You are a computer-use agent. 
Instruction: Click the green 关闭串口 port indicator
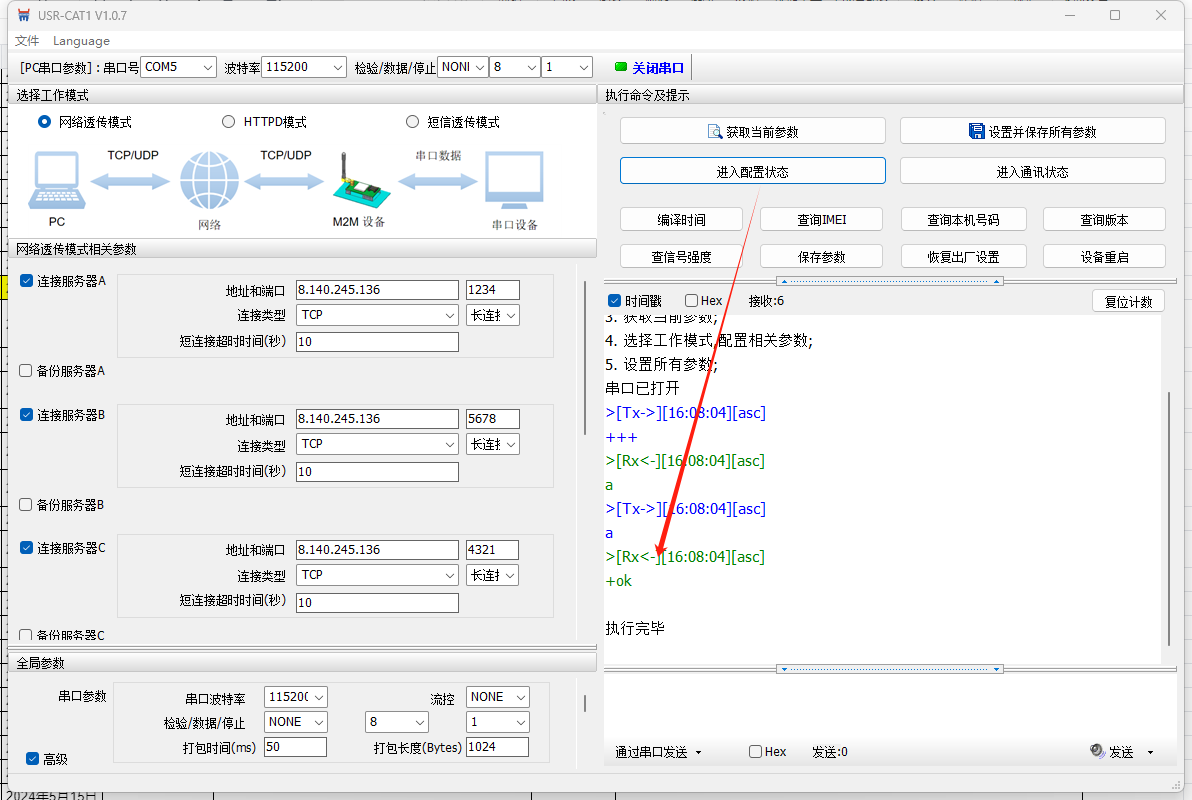(650, 68)
